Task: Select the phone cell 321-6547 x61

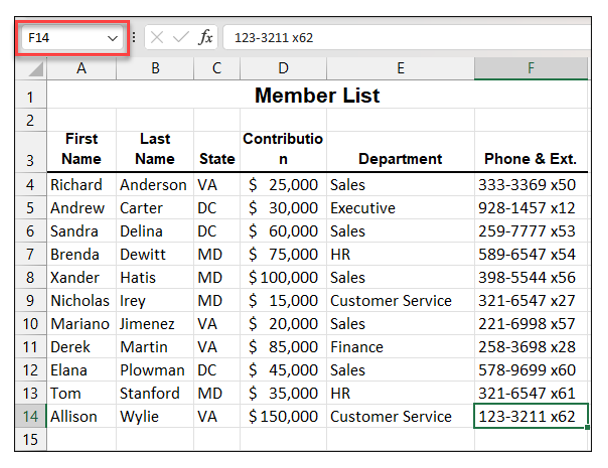Action: point(531,393)
